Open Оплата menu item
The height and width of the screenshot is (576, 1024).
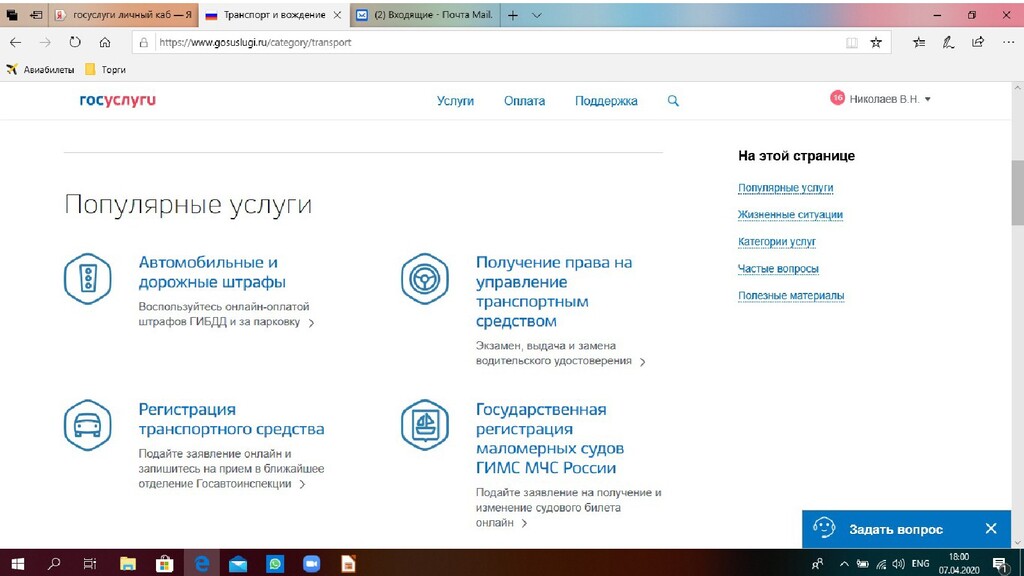click(x=524, y=101)
